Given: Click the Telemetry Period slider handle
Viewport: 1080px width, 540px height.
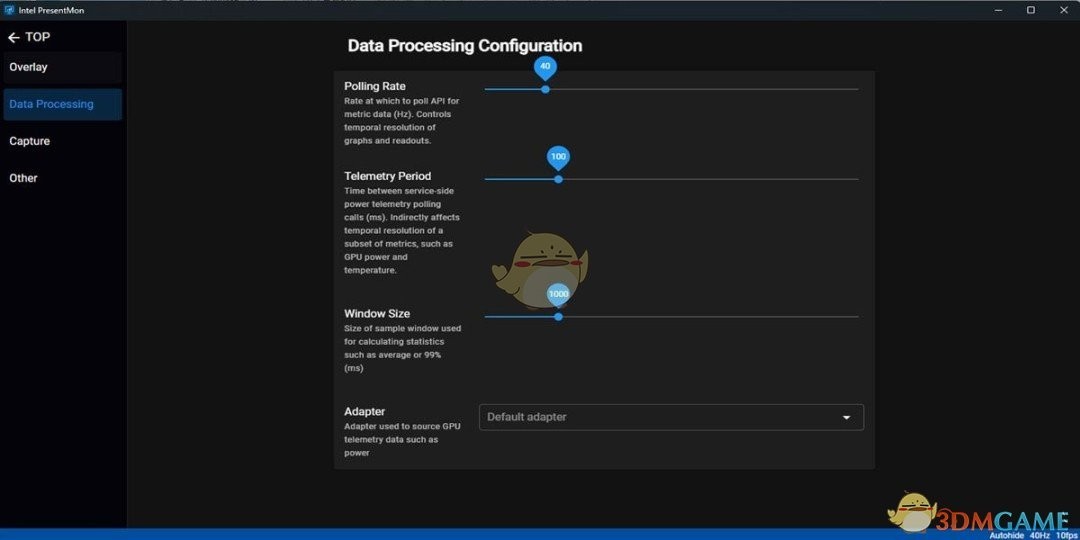Looking at the screenshot, I should [x=558, y=179].
